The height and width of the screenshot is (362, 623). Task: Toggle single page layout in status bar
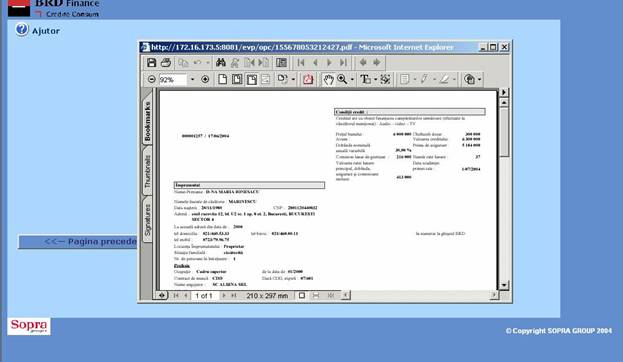point(302,295)
